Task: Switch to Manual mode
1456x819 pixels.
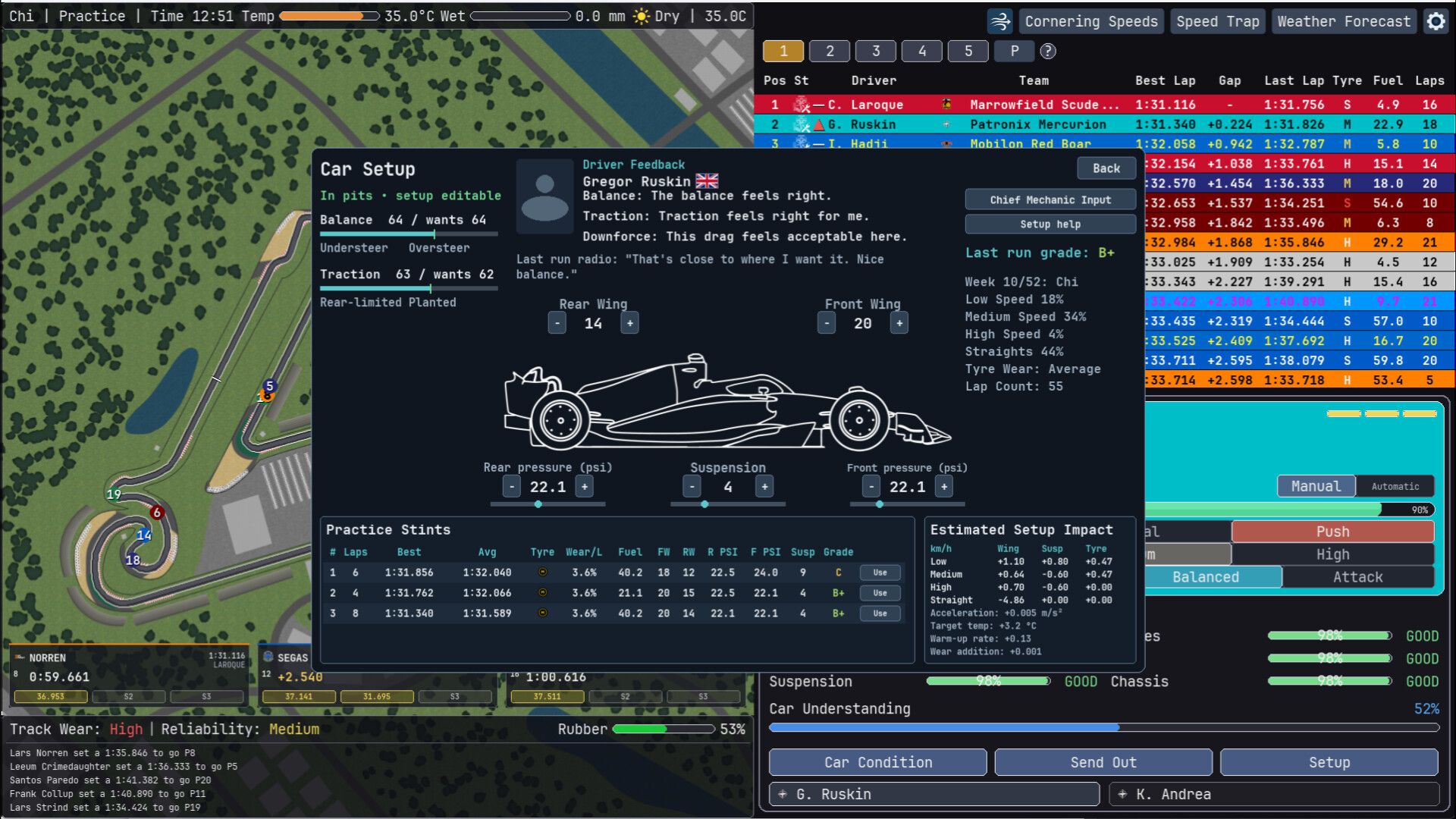Action: tap(1316, 486)
